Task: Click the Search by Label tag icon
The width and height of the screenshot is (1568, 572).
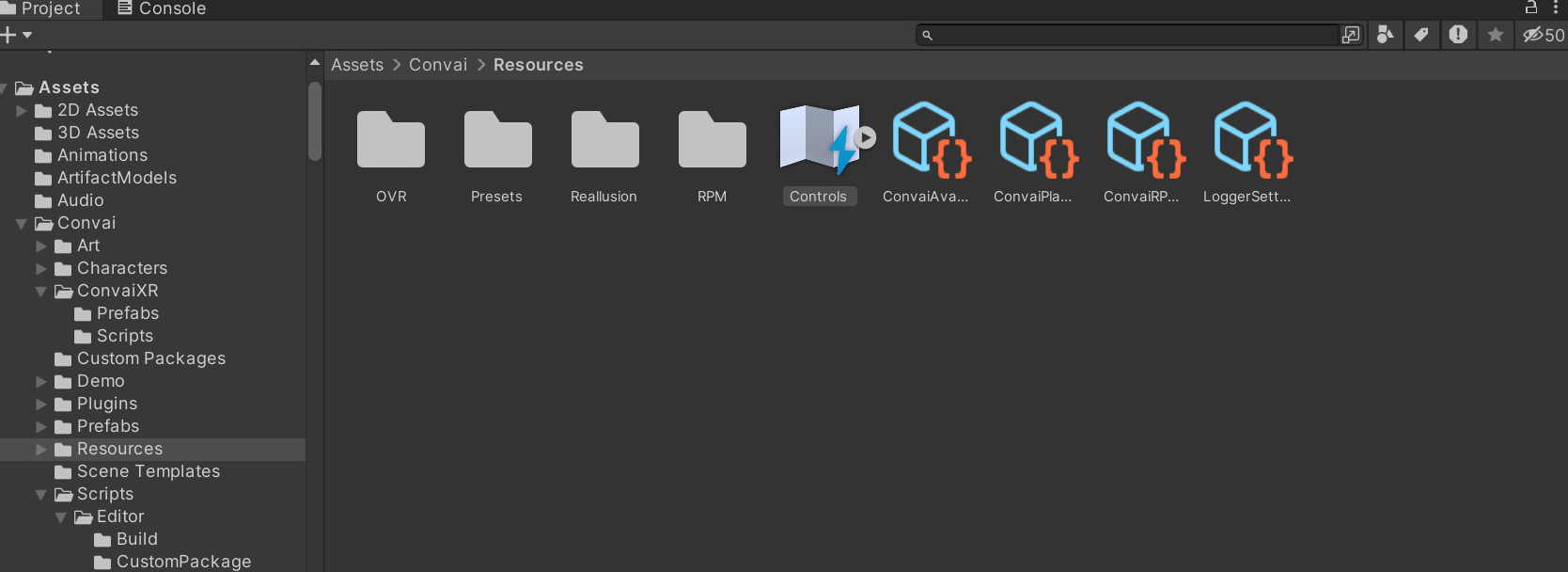Action: [x=1421, y=35]
